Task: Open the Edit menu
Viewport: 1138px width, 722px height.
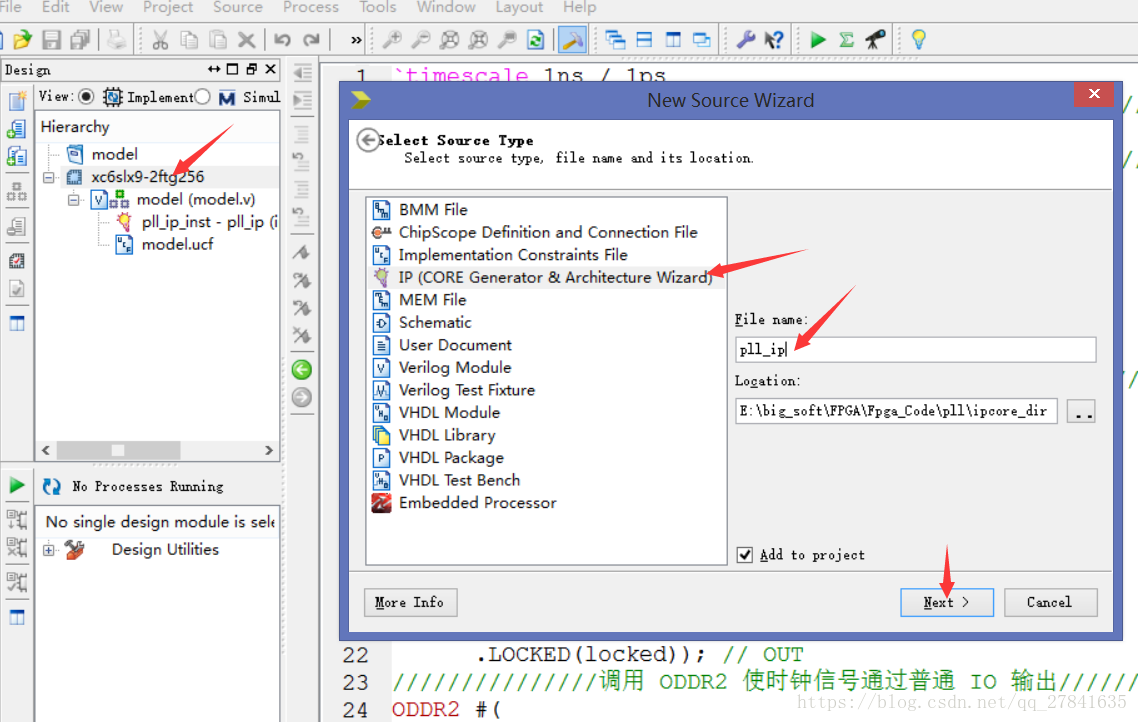Action: (56, 7)
